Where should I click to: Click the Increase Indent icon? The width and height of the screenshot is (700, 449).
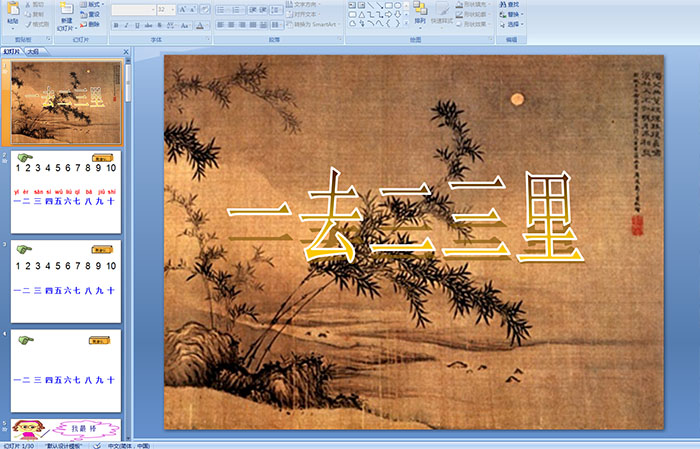pos(263,9)
